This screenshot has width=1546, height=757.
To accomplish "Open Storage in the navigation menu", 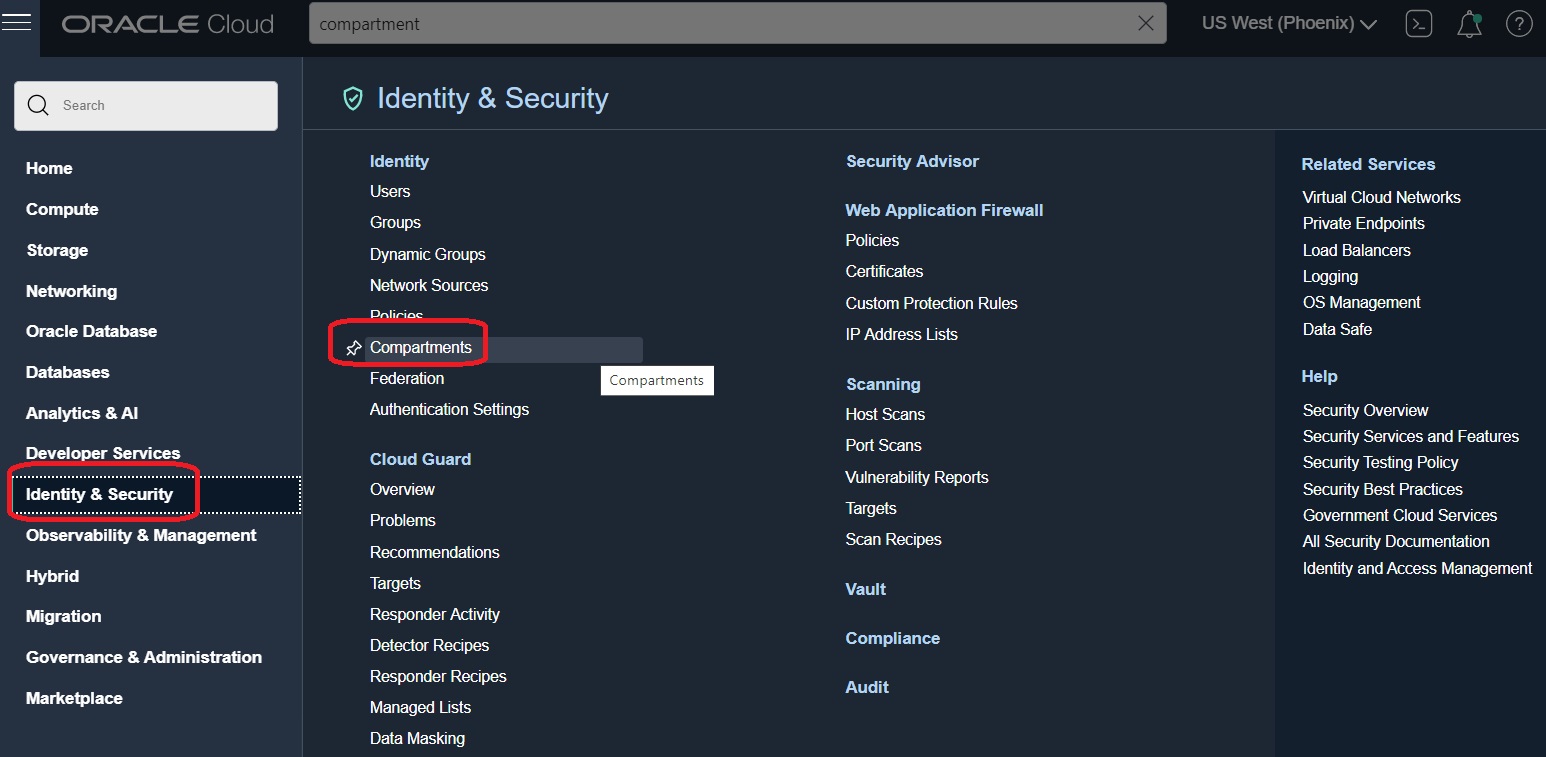I will (x=57, y=250).
